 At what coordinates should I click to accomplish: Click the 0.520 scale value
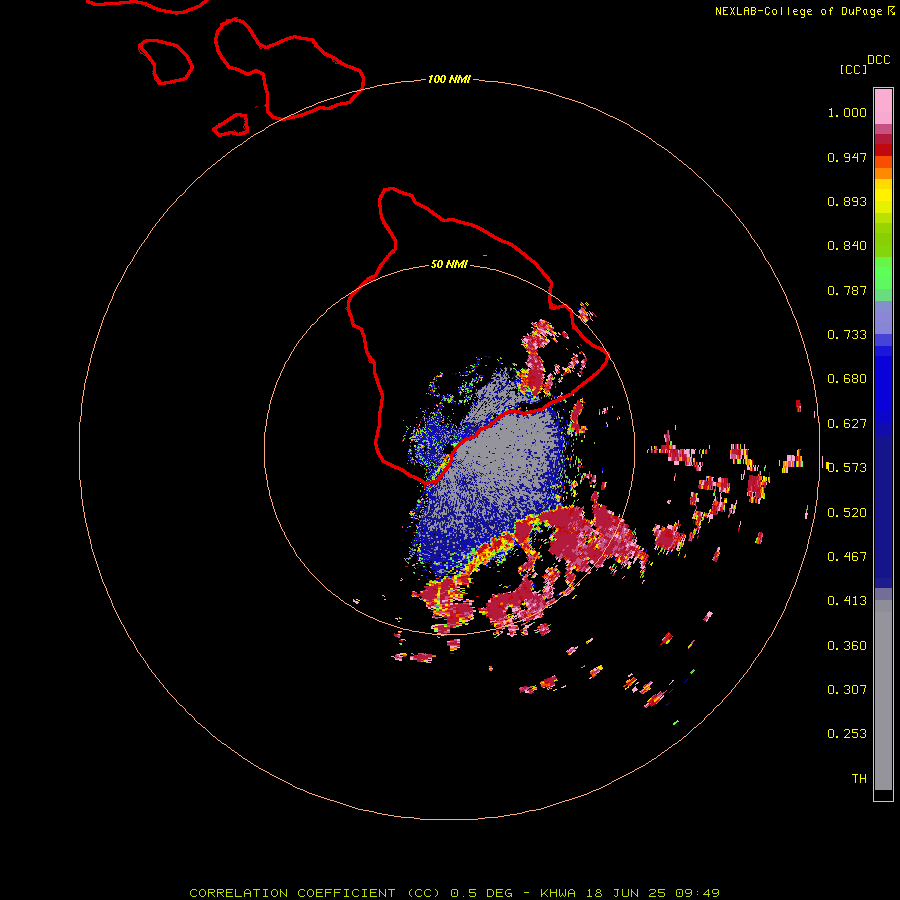(x=847, y=513)
